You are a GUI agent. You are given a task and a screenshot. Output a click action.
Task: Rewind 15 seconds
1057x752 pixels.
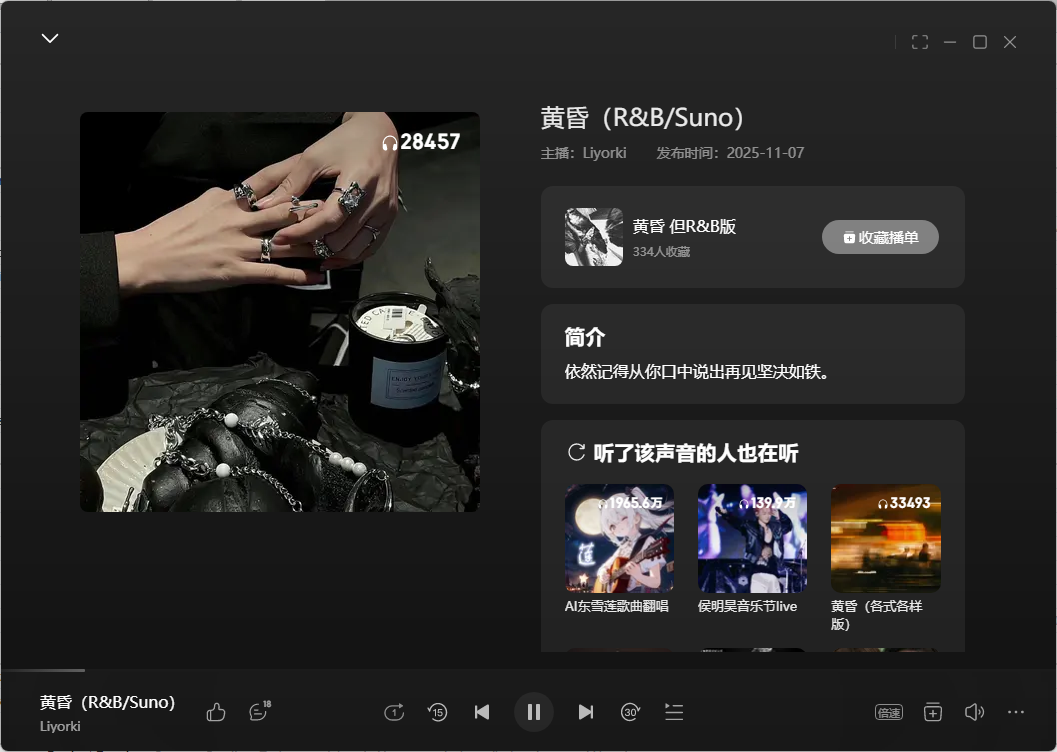(437, 712)
